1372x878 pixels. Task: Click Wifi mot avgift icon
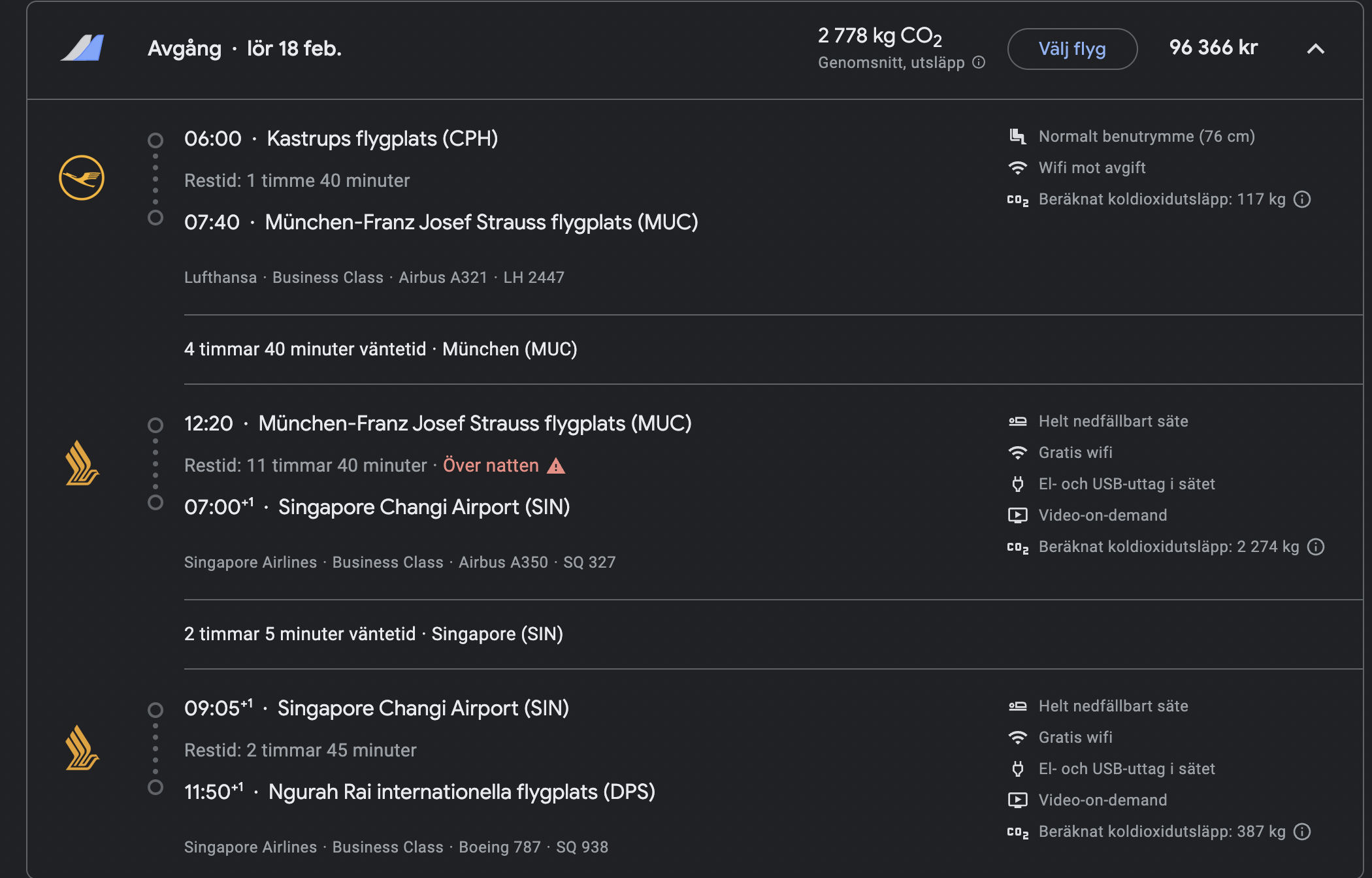[1017, 168]
